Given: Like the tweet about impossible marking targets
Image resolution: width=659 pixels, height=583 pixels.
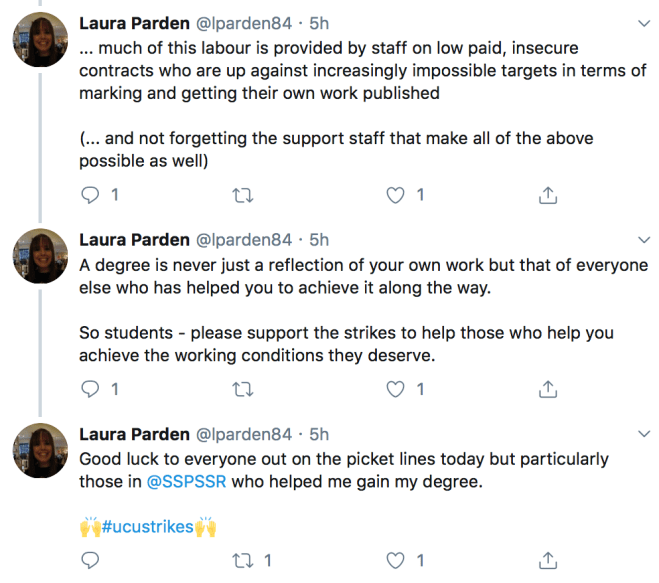Looking at the screenshot, I should (397, 196).
